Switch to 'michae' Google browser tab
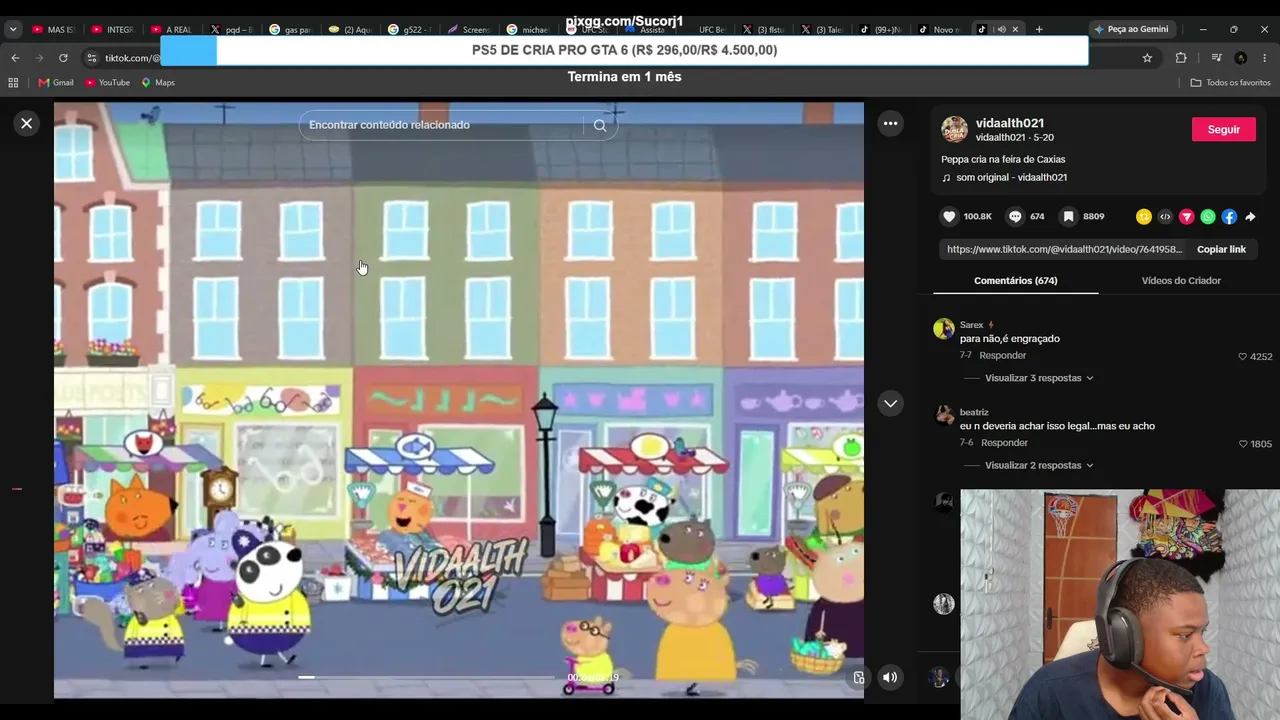 click(x=529, y=29)
